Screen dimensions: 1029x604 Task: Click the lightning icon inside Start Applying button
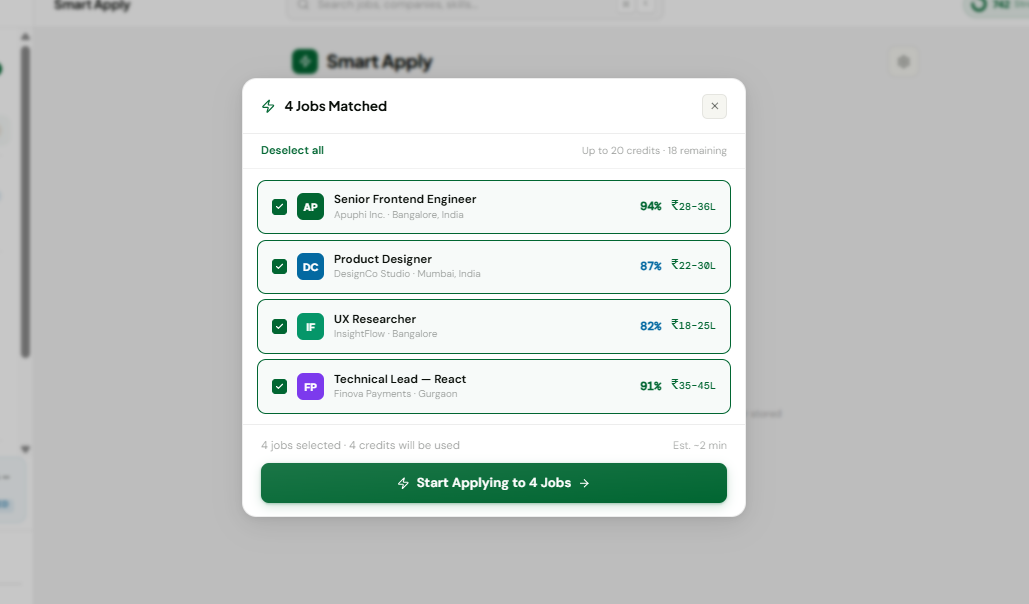pos(404,483)
